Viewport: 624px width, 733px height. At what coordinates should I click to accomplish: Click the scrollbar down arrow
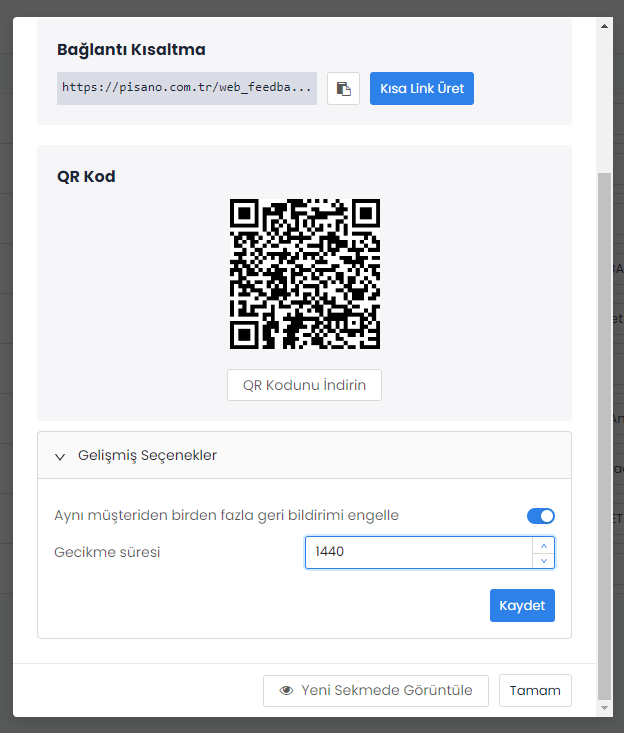coord(603,707)
